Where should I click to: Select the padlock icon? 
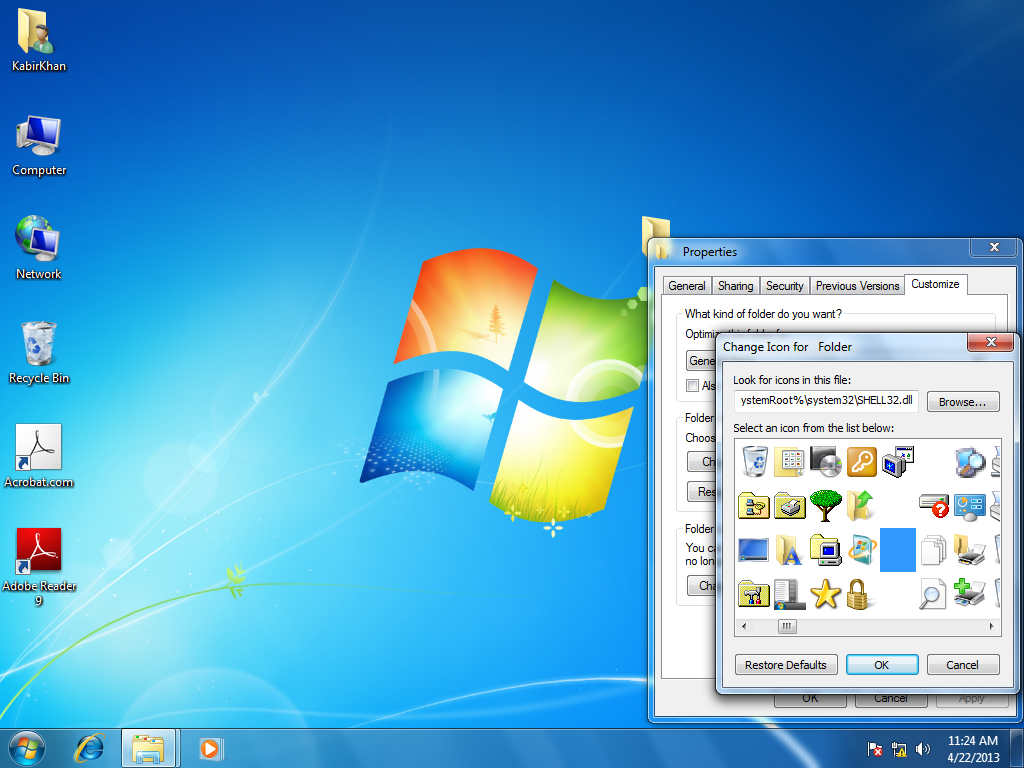[858, 594]
